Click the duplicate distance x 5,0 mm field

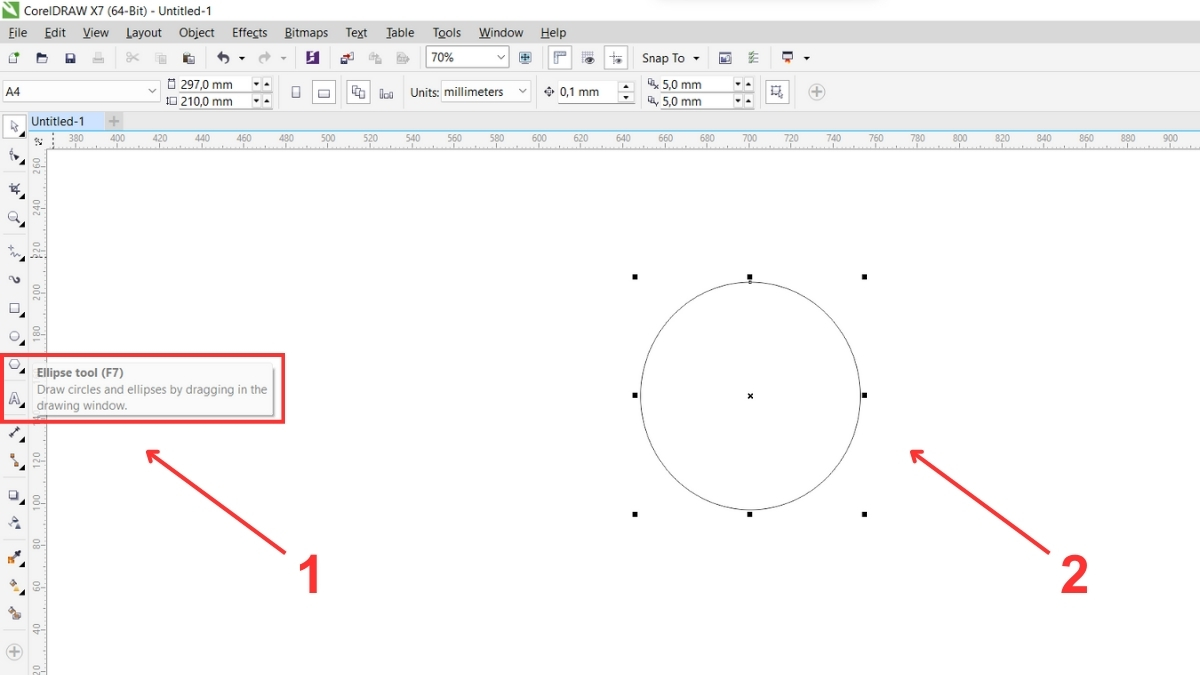pos(696,84)
